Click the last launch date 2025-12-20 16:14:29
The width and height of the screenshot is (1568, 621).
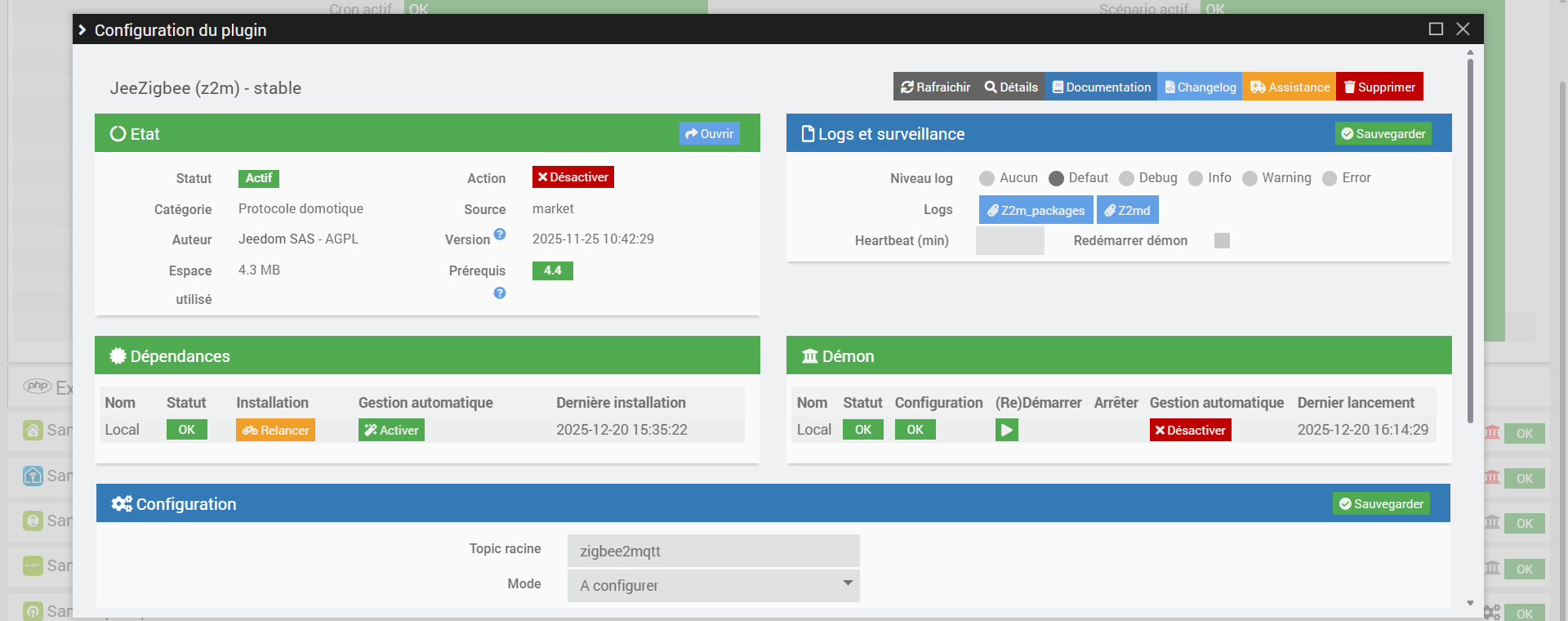(1363, 430)
